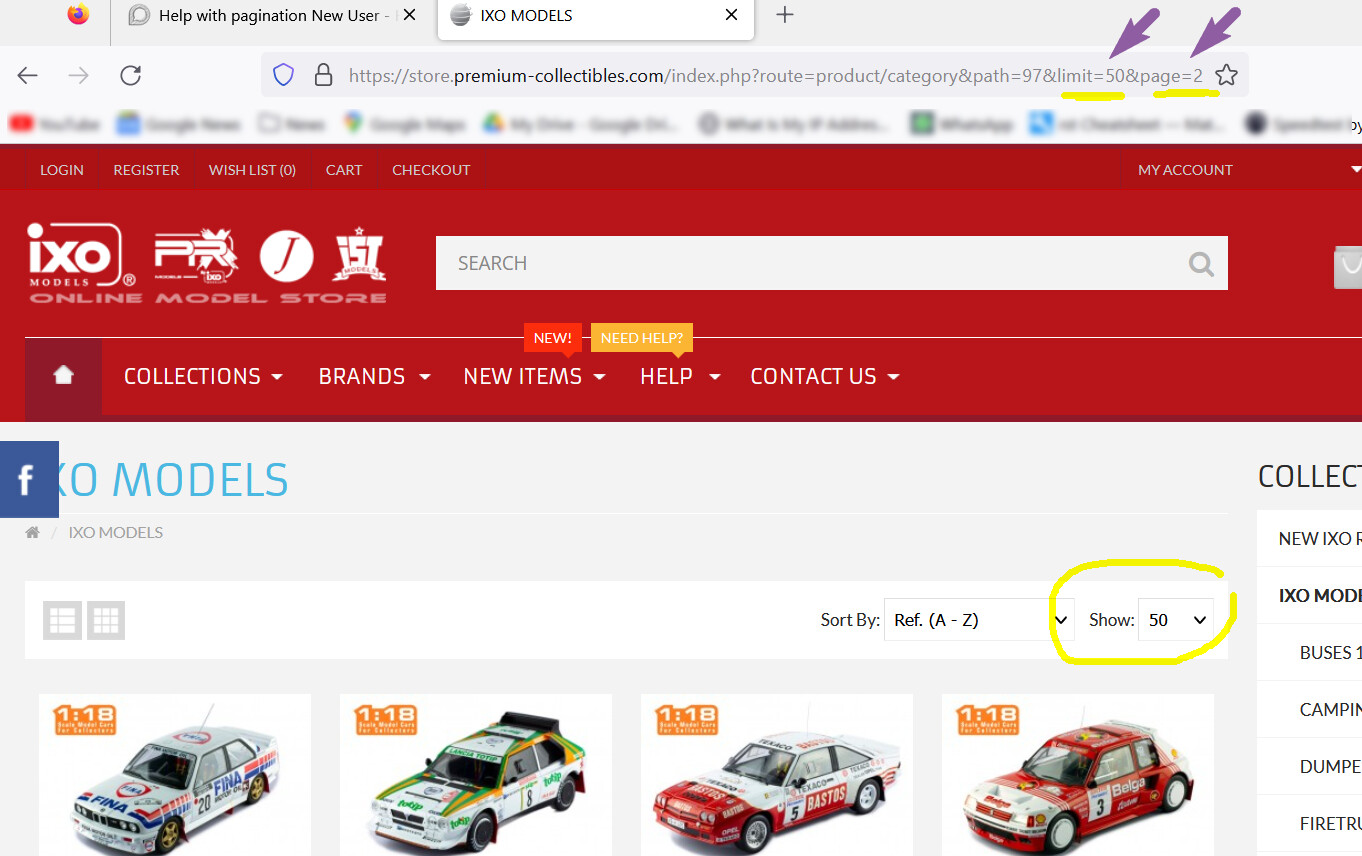Open the Show 50 limit dropdown

1176,620
